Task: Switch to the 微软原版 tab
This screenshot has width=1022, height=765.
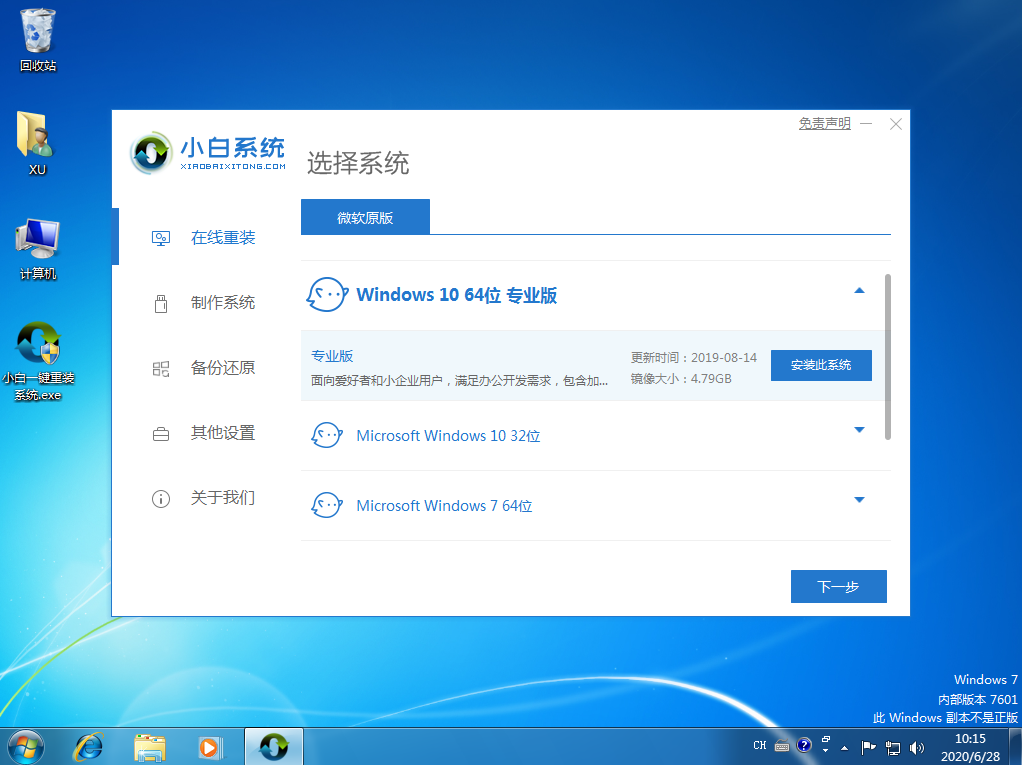Action: (365, 216)
